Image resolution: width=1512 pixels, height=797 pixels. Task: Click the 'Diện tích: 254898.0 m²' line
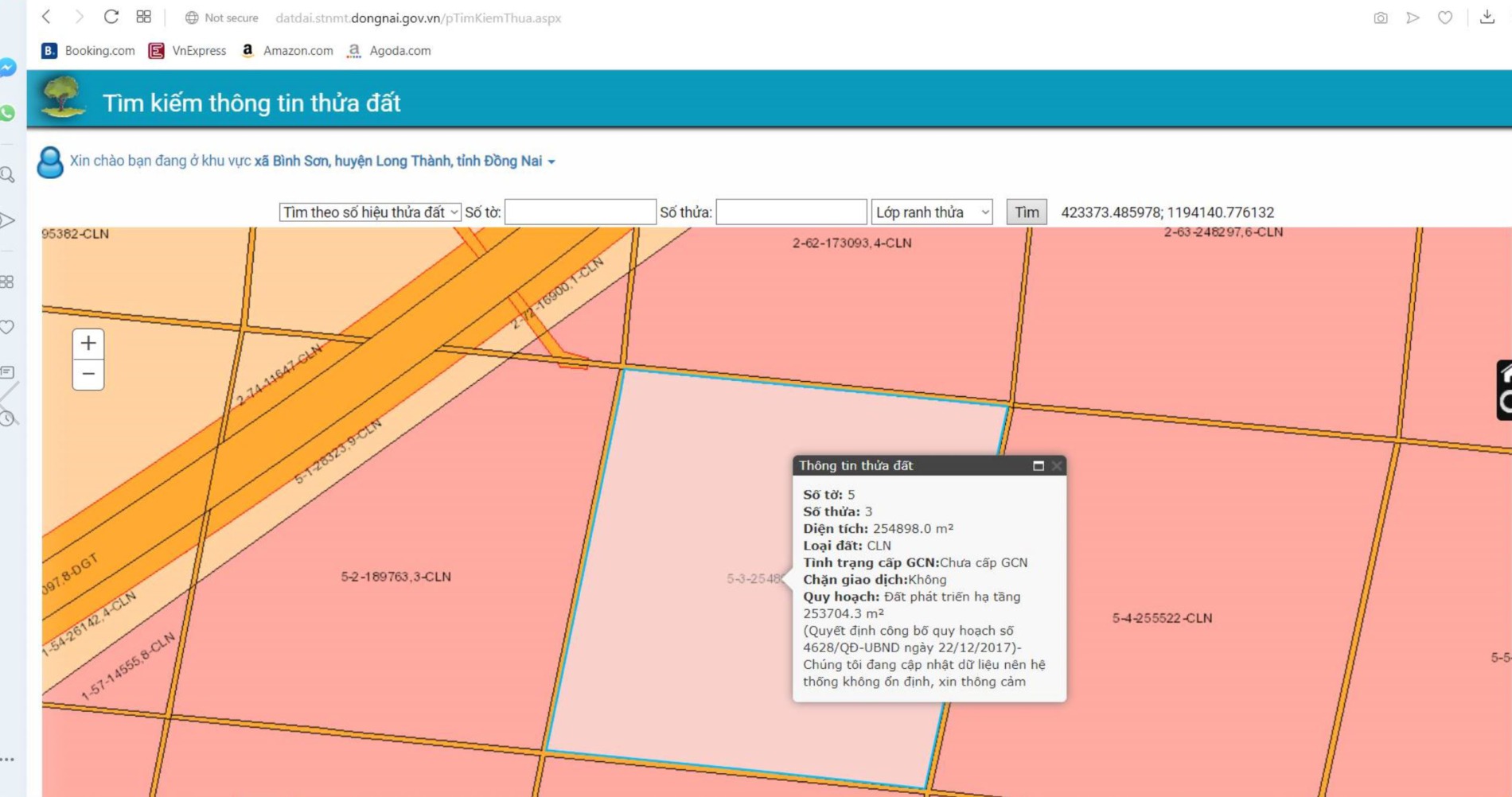[878, 528]
